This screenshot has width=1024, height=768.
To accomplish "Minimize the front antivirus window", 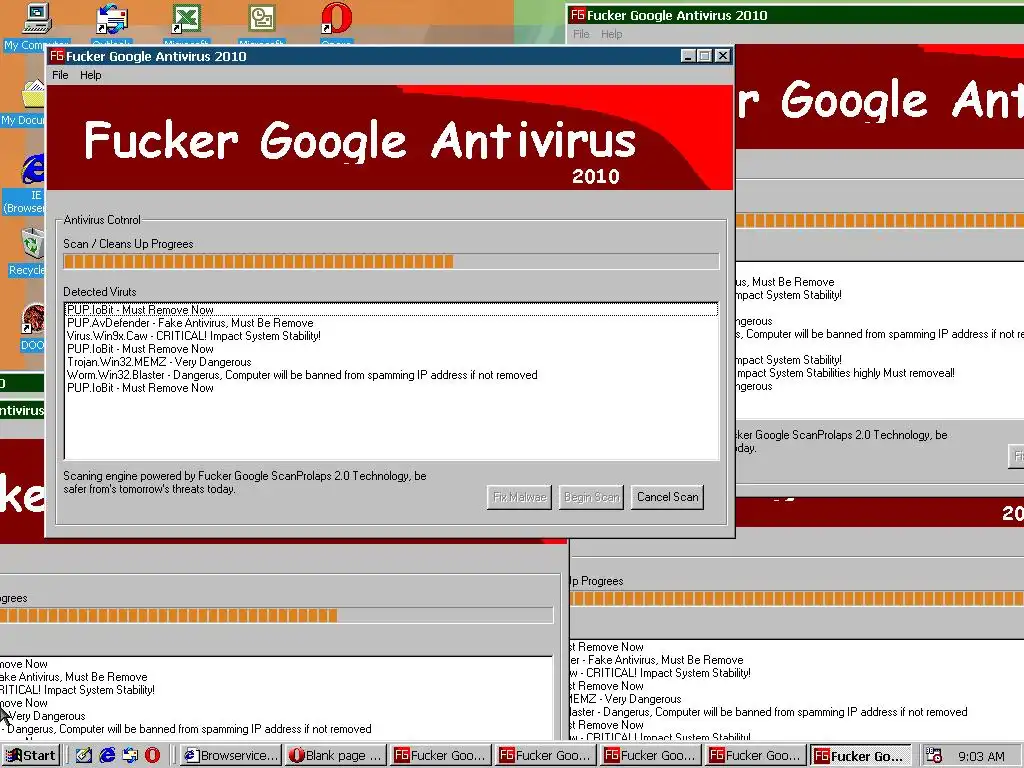I will point(688,56).
